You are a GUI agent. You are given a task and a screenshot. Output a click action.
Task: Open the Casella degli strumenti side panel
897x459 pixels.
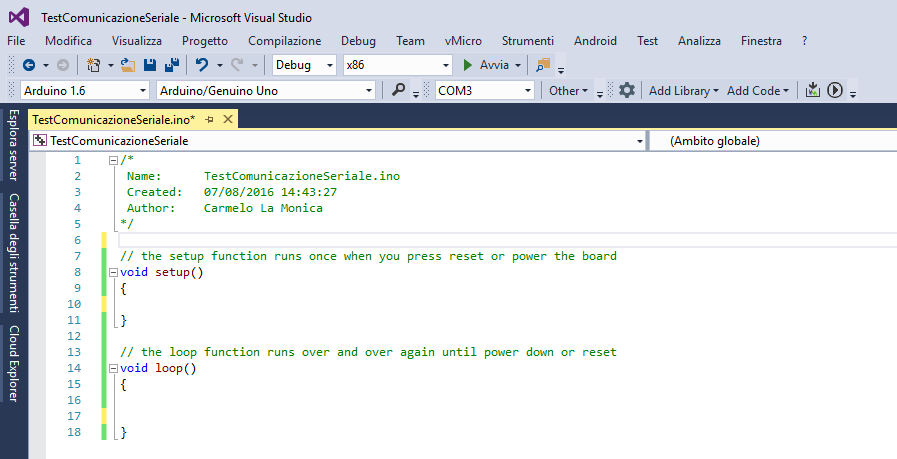click(x=14, y=253)
